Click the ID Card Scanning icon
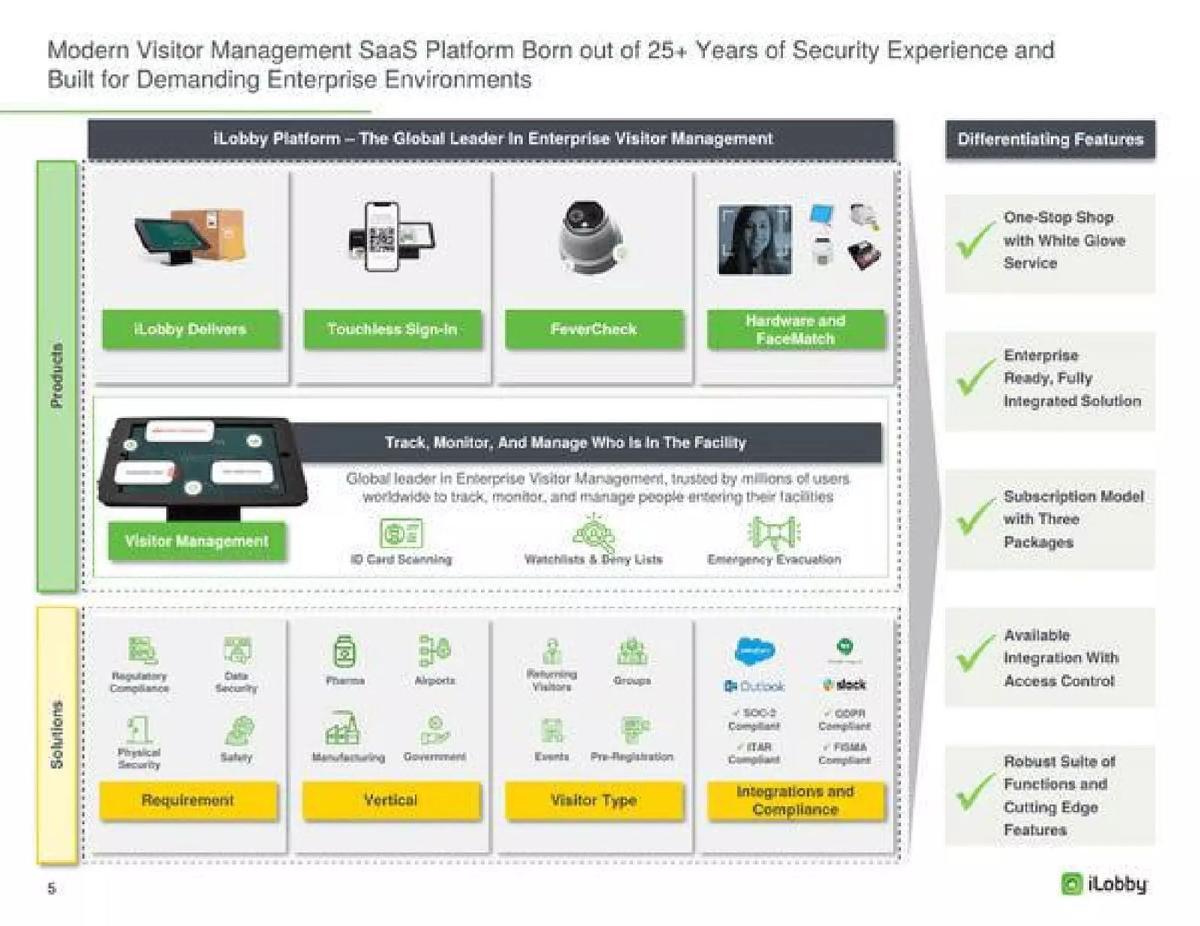The image size is (1200, 926). coord(401,531)
